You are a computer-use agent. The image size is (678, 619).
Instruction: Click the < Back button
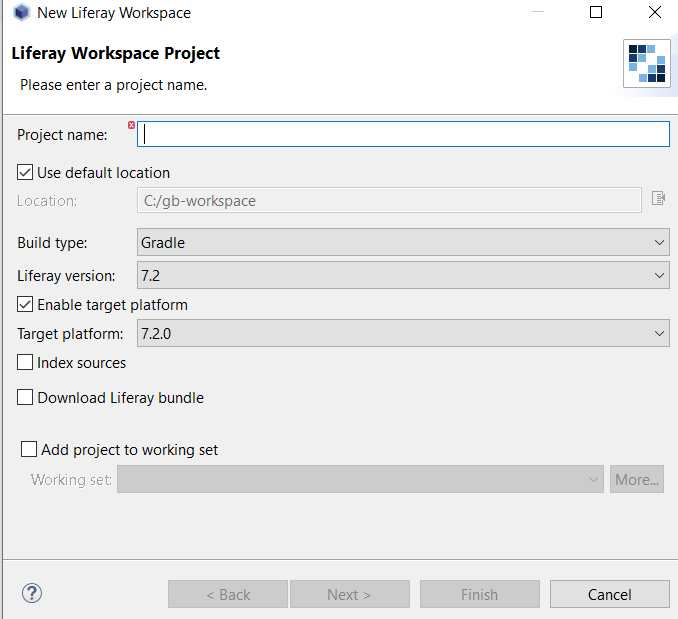pyautogui.click(x=228, y=594)
